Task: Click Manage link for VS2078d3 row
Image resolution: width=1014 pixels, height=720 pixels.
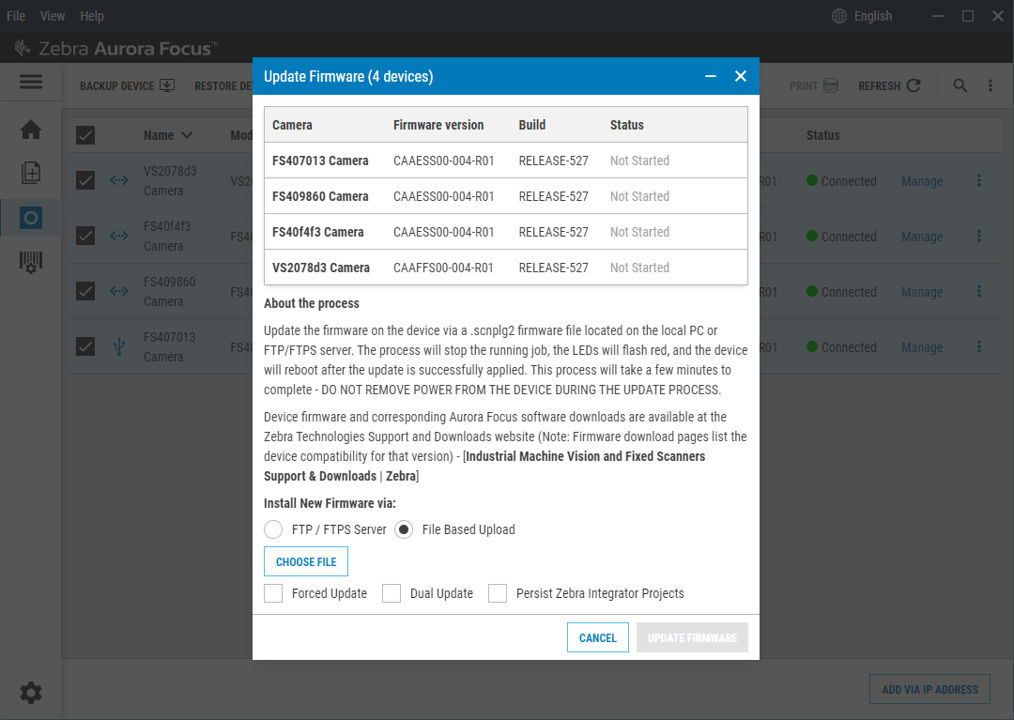Action: tap(922, 181)
